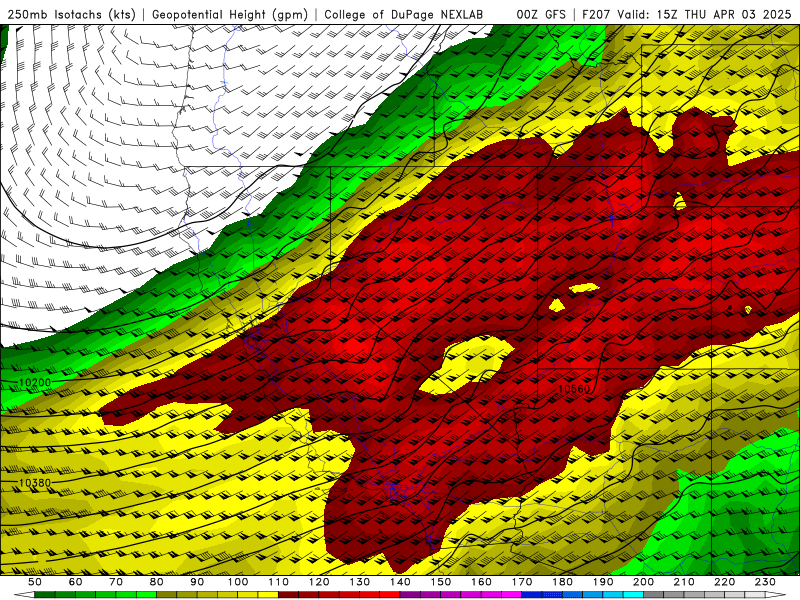Screen dimensions: 800x600
Task: Click the color bar label 200
Action: 643,582
